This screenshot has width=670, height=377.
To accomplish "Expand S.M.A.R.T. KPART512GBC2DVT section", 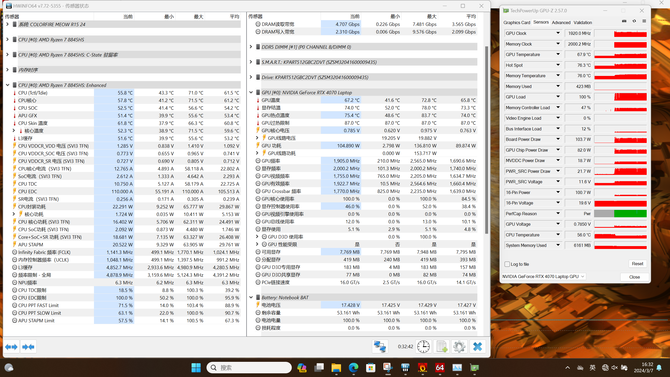I will 251,62.
